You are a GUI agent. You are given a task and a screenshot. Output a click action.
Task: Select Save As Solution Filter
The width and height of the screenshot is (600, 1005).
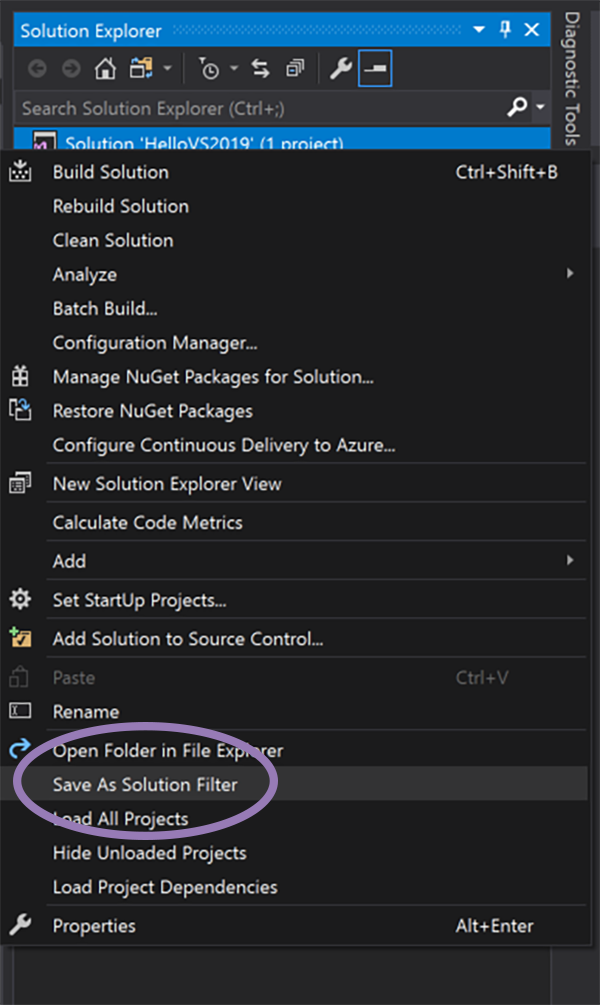click(x=145, y=785)
